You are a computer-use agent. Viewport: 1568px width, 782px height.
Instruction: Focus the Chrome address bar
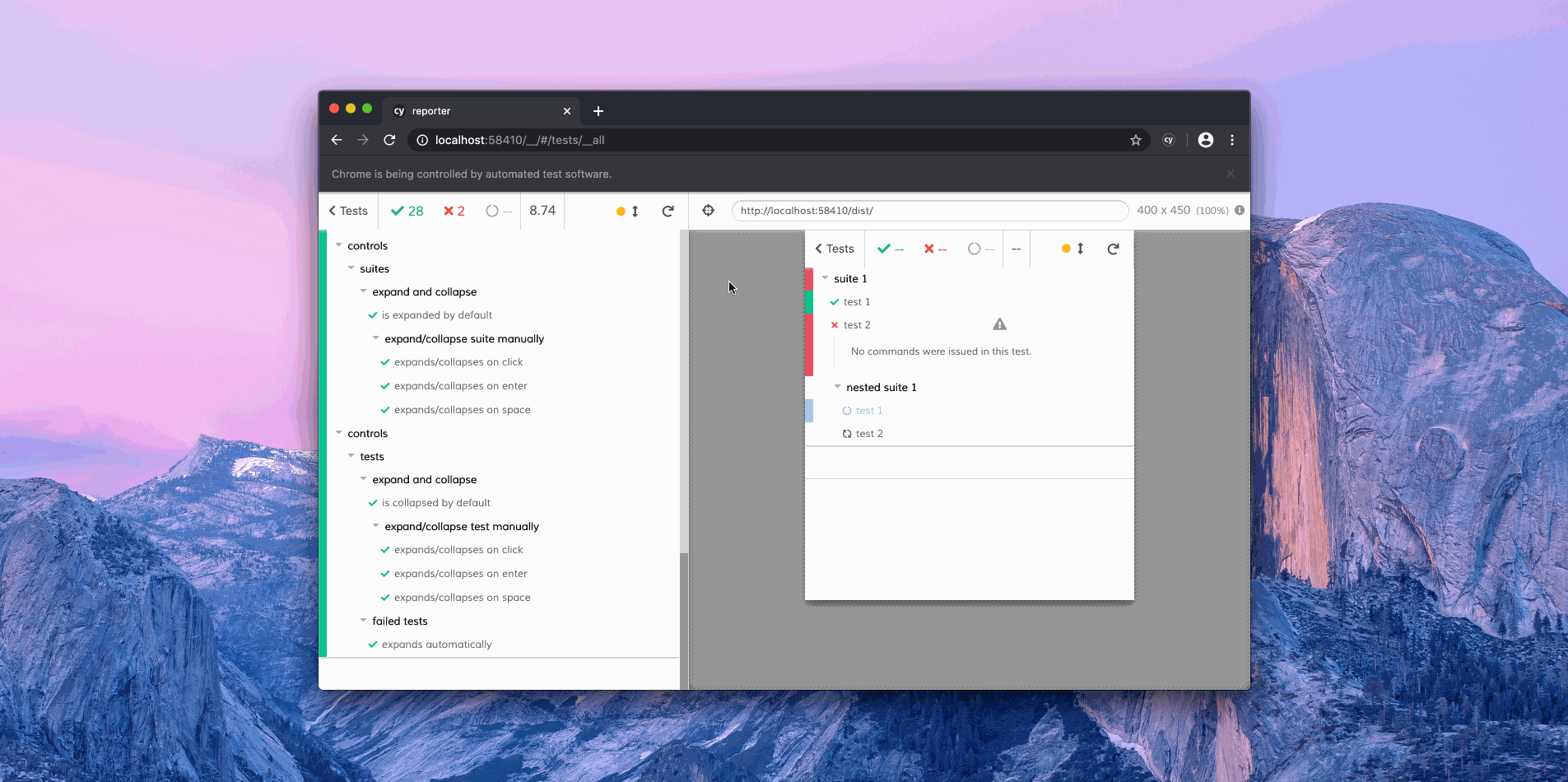click(x=779, y=140)
